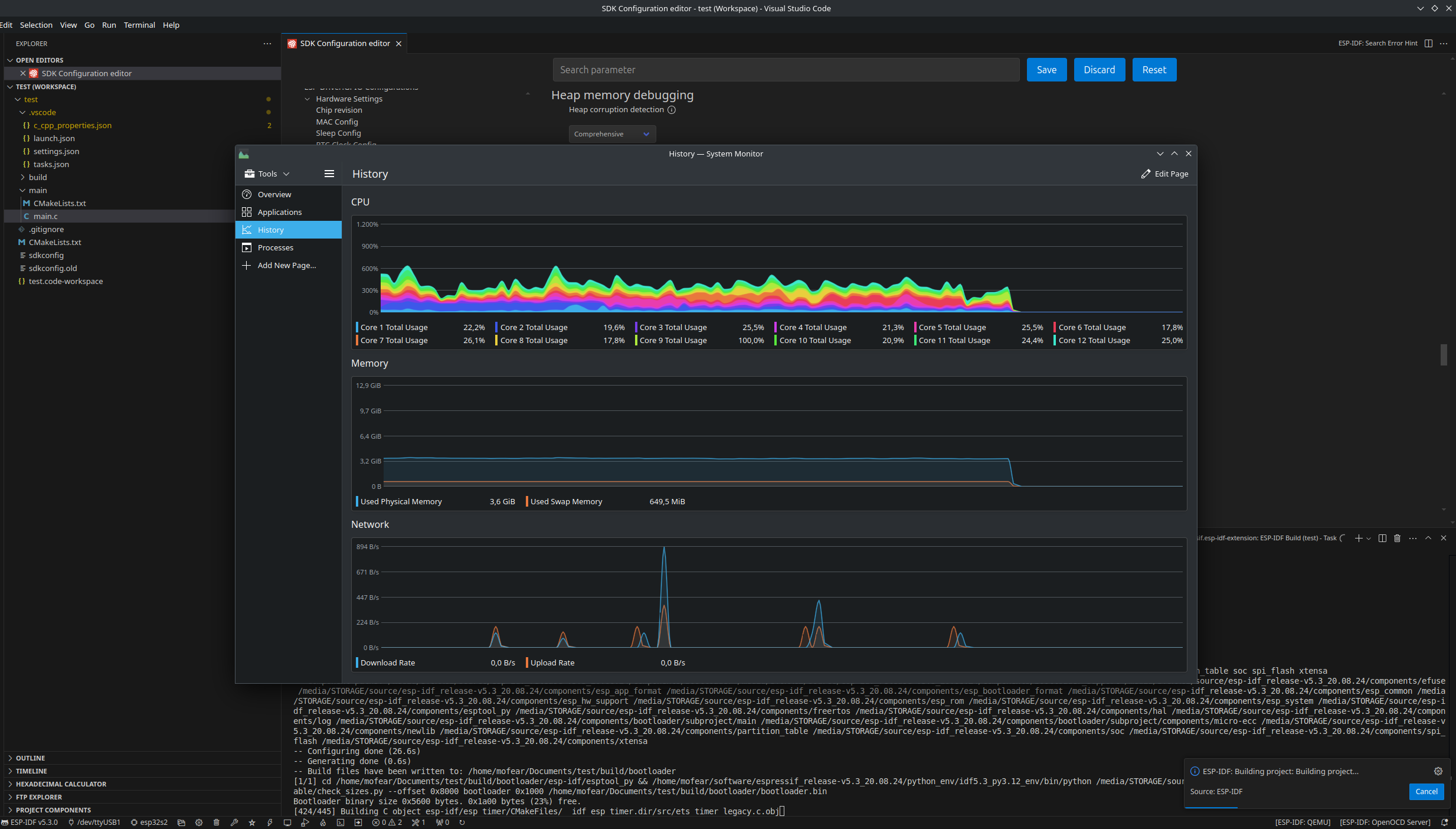This screenshot has width=1456, height=829.
Task: Click the flash method star icon in status bar
Action: click(252, 822)
